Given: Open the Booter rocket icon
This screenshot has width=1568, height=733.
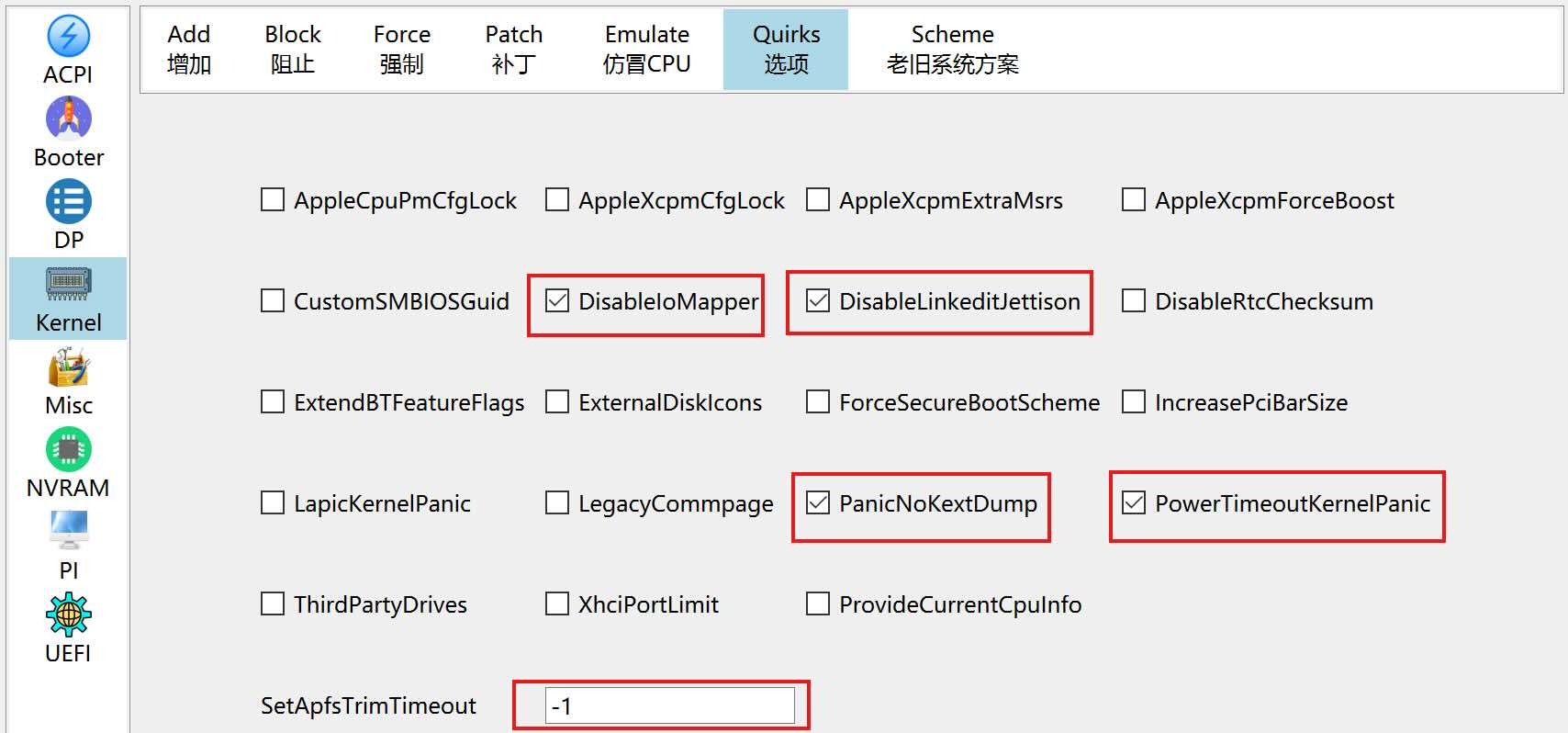Looking at the screenshot, I should pos(68,118).
